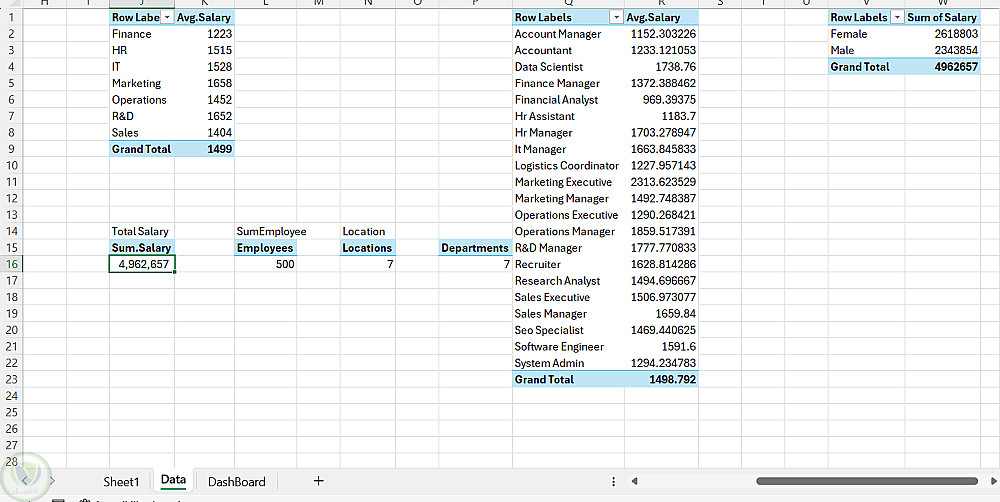1000x502 pixels.
Task: Click the horizontal scrollbar left arrow
Action: tap(635, 481)
